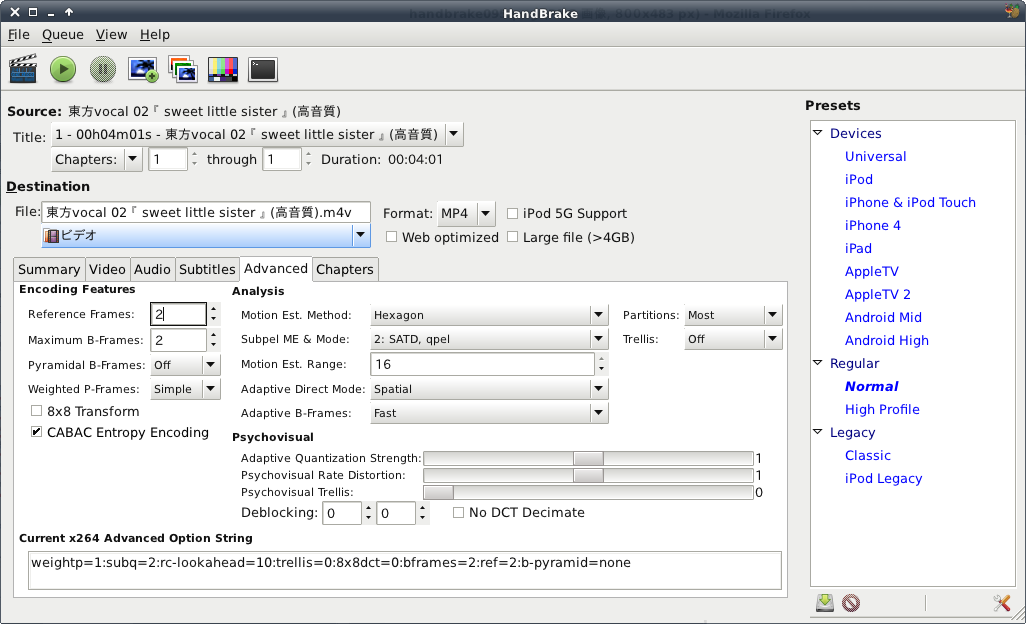Adjust Psychovisual Rate Distortion slider
Screen dimensions: 1026x624
(588, 475)
